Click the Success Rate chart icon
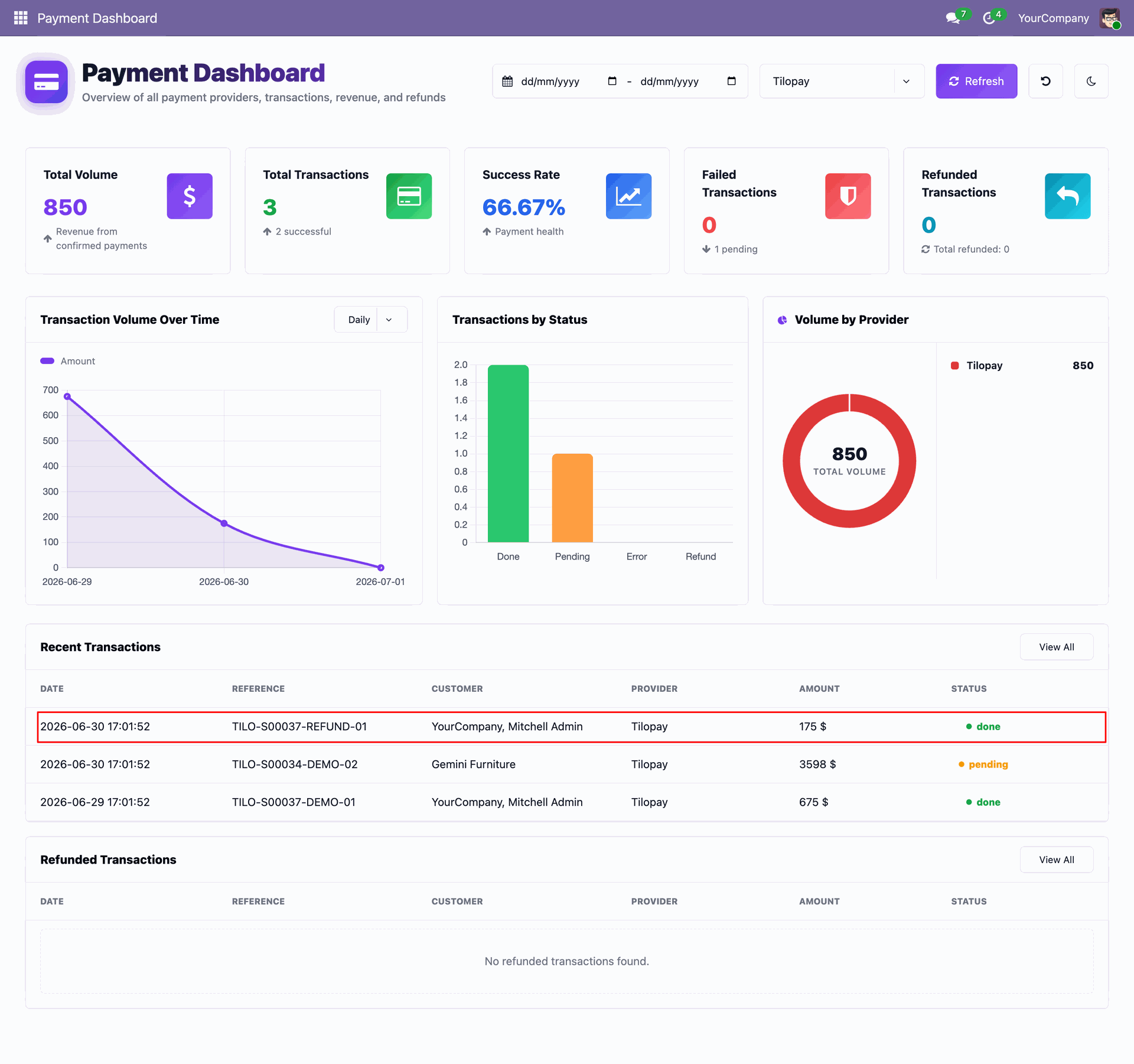The height and width of the screenshot is (1064, 1134). coord(628,196)
